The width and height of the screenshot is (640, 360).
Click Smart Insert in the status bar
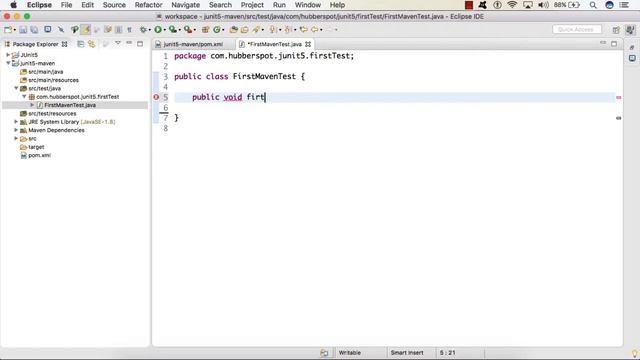(407, 353)
